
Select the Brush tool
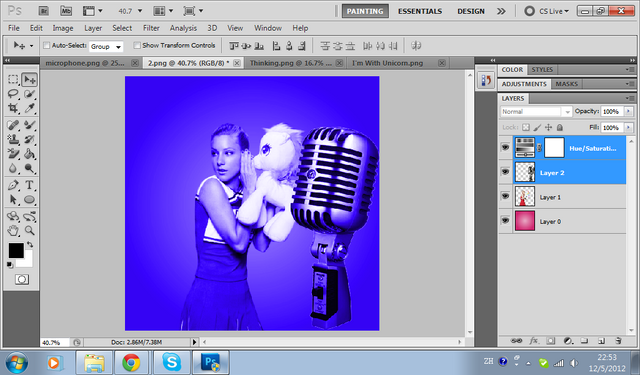29,124
